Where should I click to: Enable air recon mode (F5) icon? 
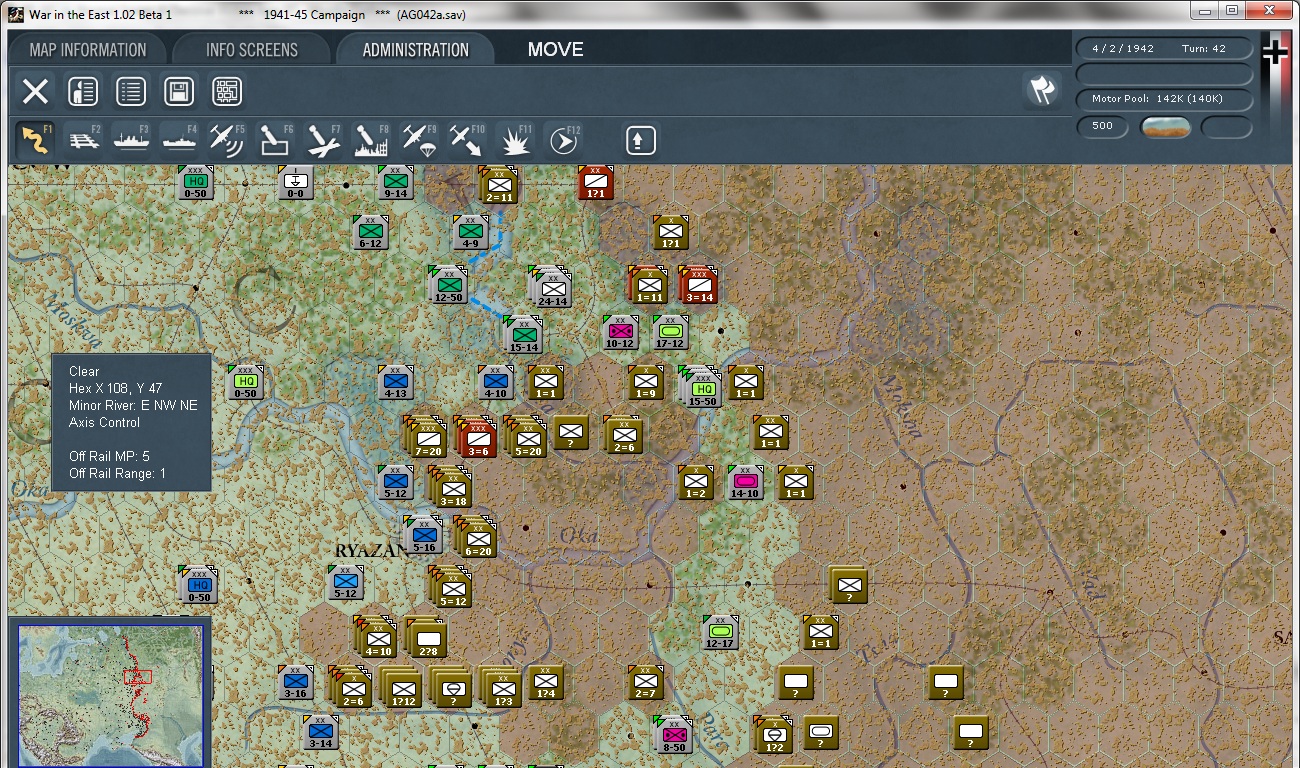coord(227,139)
